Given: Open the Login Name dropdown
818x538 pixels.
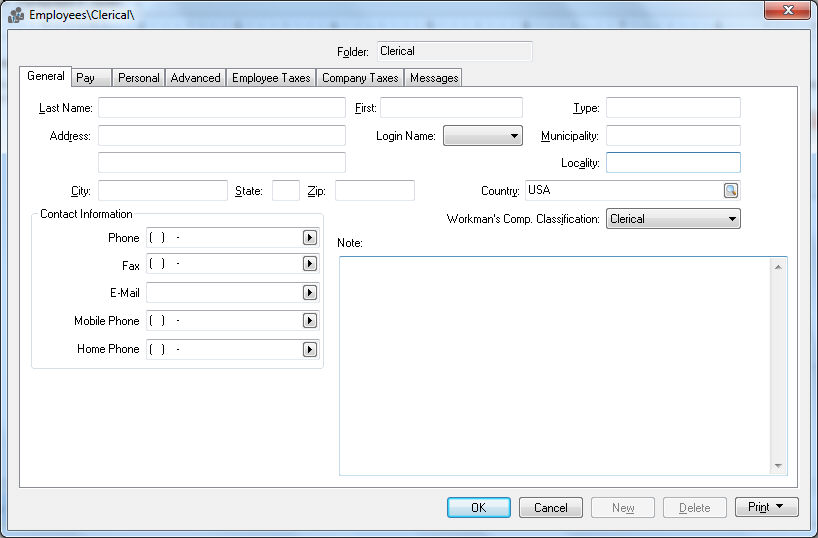Looking at the screenshot, I should coord(514,136).
